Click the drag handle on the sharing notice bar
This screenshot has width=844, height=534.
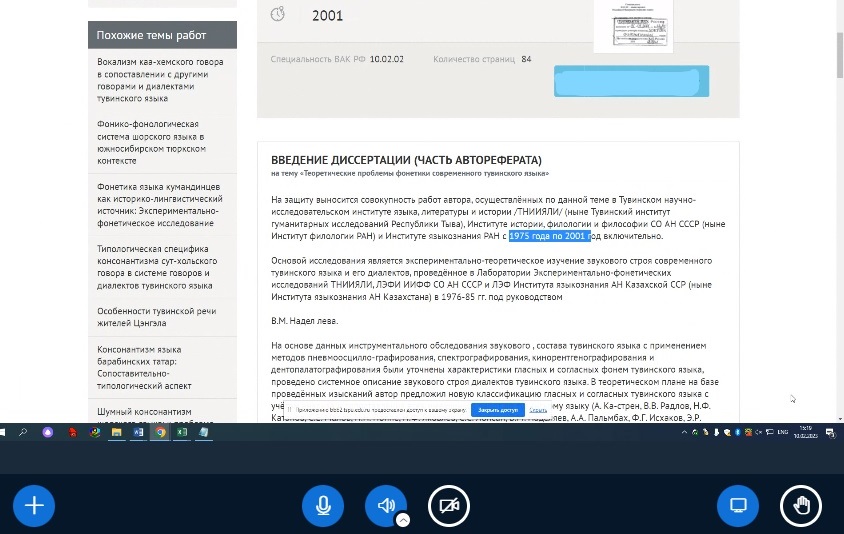click(289, 410)
